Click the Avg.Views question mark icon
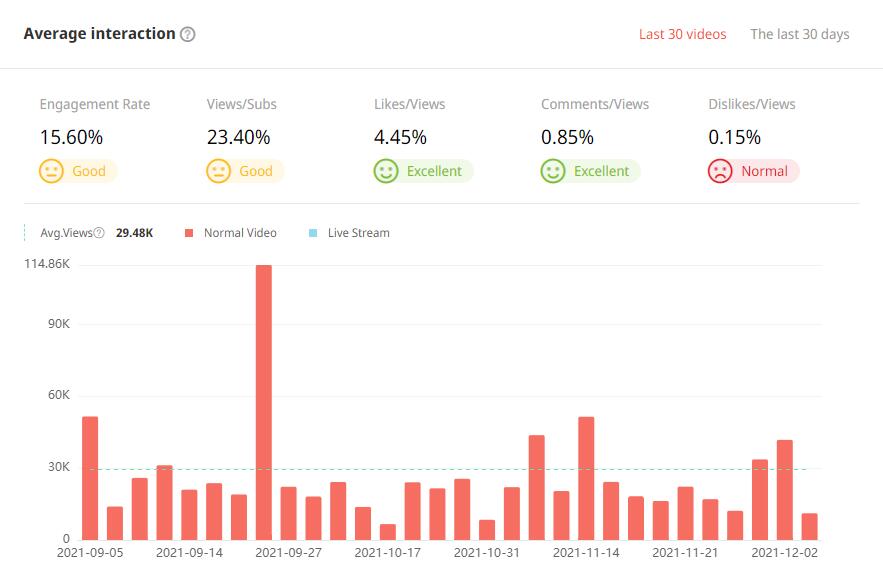 [99, 233]
